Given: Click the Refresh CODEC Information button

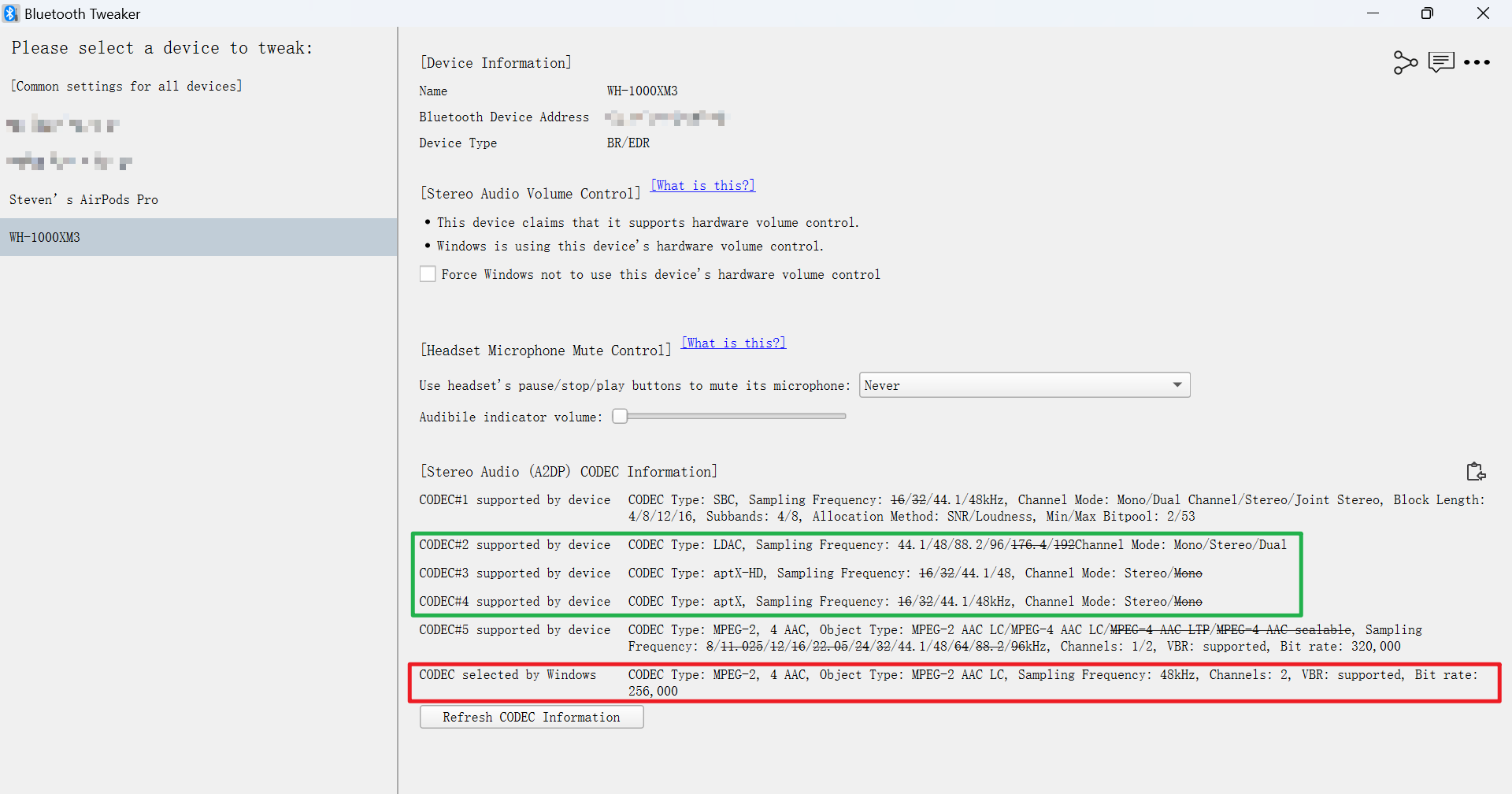Looking at the screenshot, I should (532, 717).
